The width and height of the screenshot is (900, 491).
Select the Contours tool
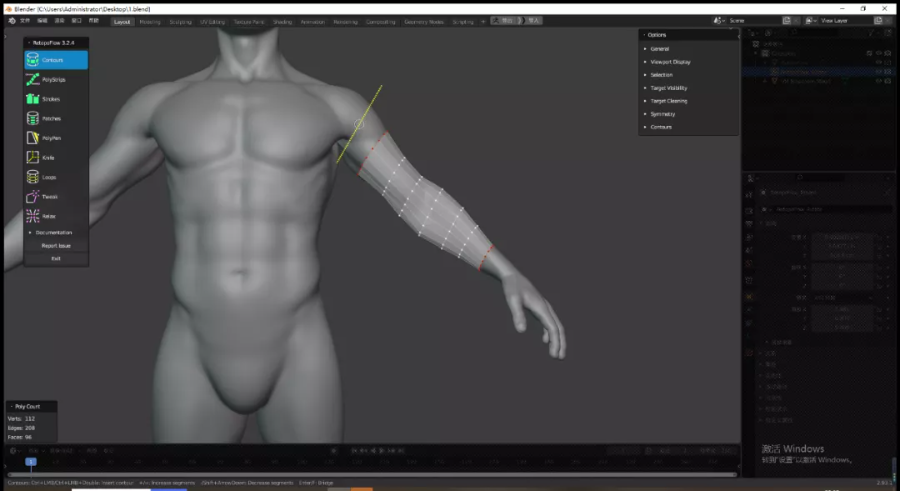tap(55, 60)
